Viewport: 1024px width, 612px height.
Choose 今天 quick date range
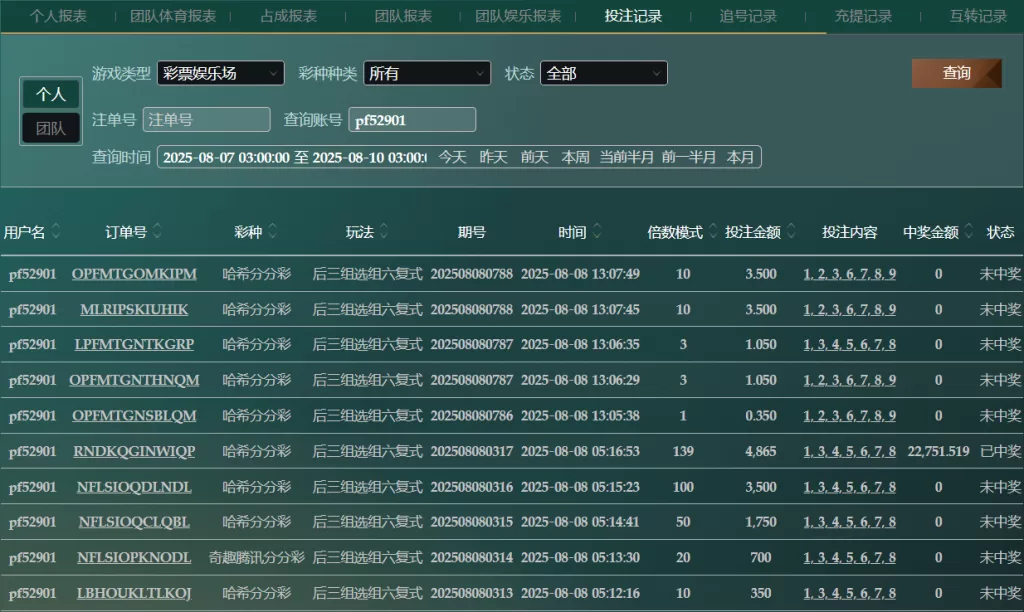tap(452, 157)
